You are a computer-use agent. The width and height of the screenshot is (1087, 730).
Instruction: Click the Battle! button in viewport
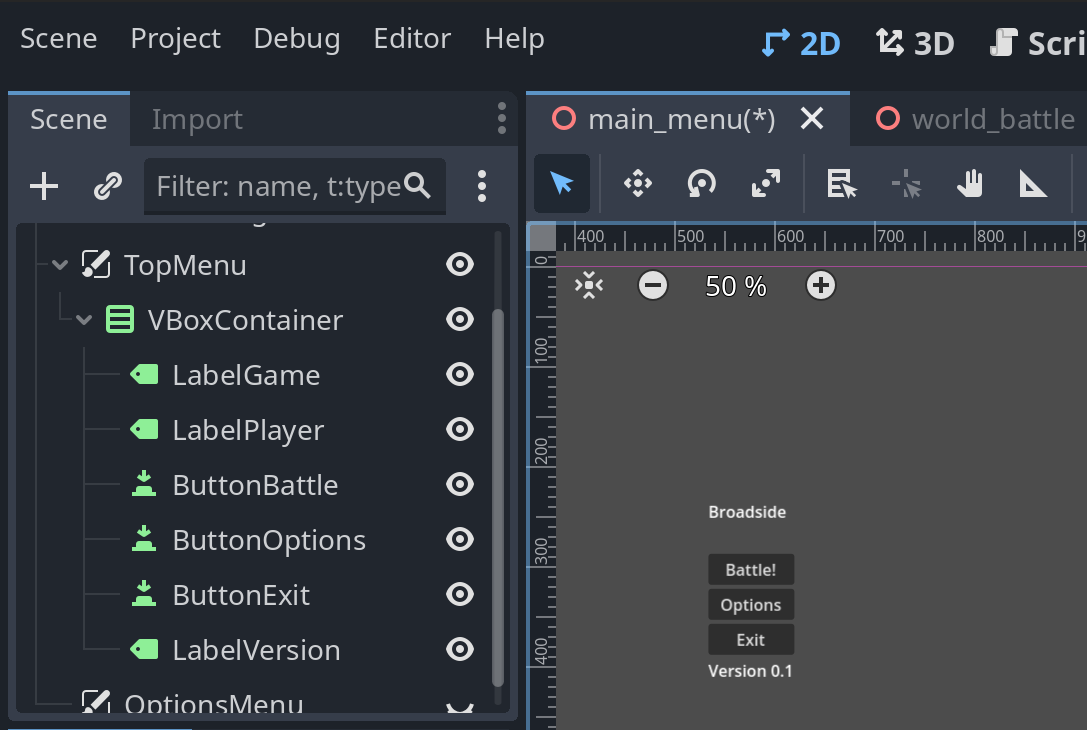tap(751, 570)
